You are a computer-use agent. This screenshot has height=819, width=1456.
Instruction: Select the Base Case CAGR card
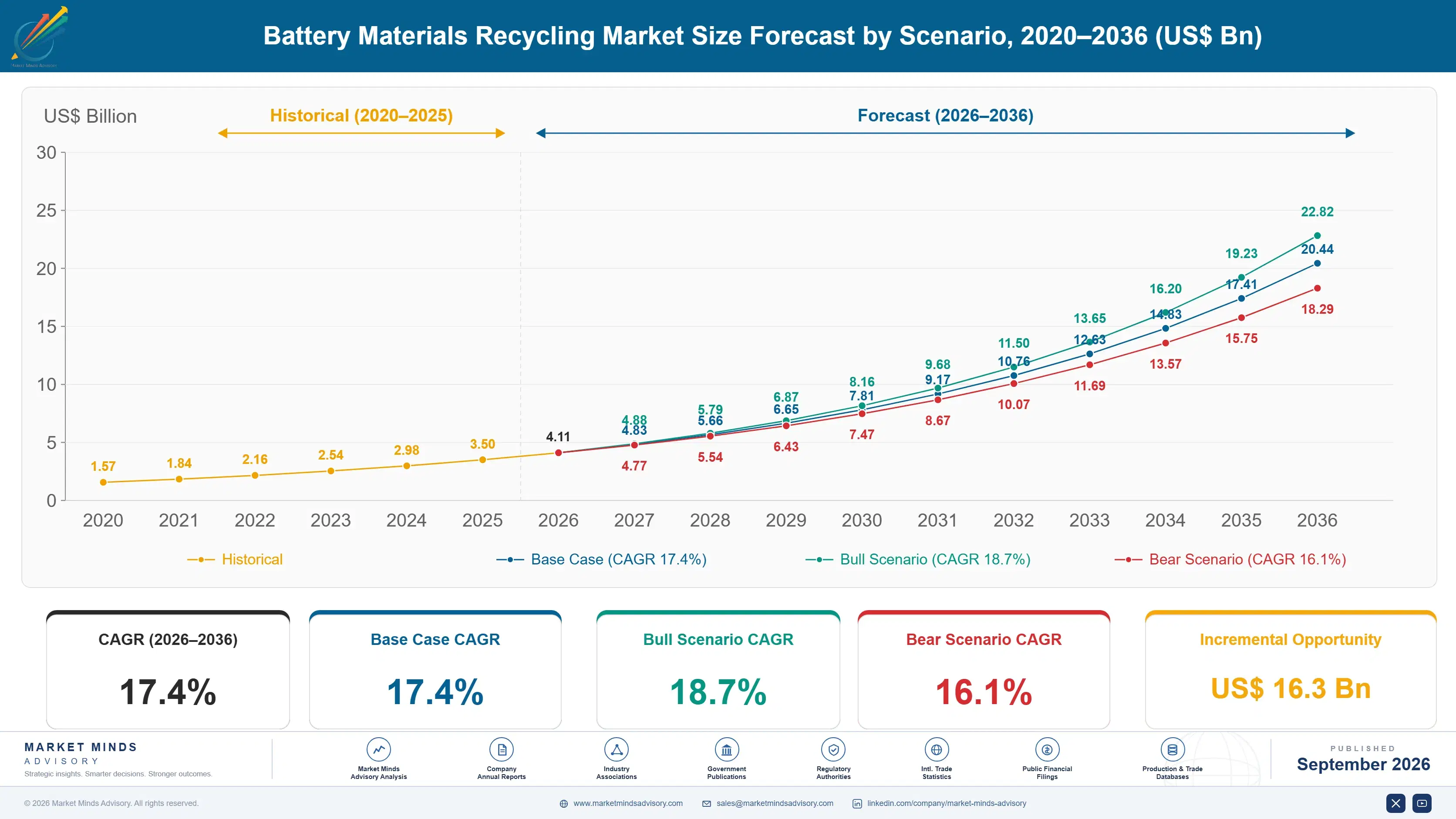[435, 670]
